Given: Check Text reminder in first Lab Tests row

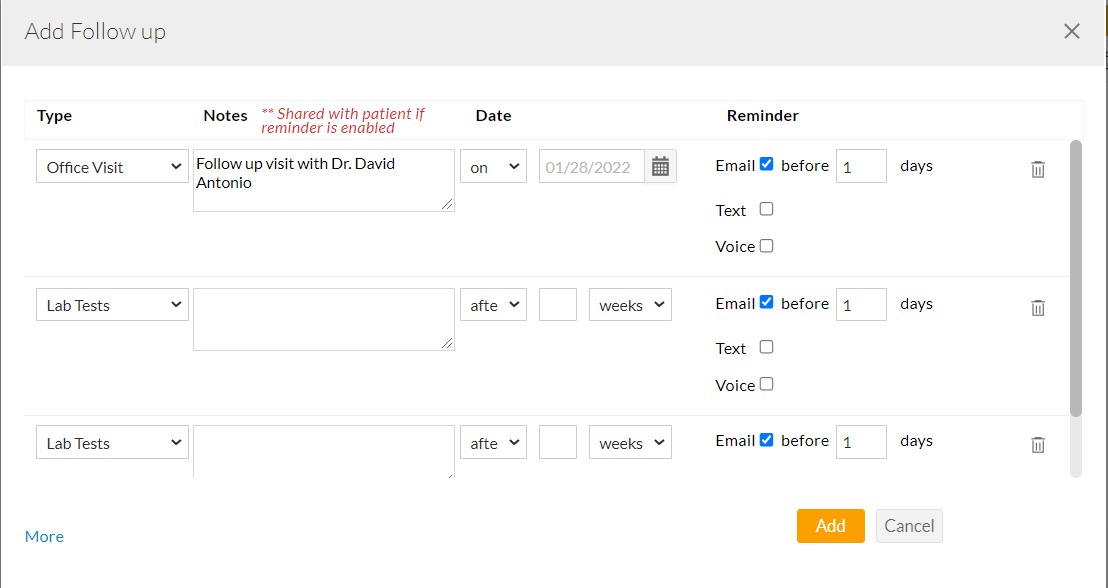Looking at the screenshot, I should [767, 347].
